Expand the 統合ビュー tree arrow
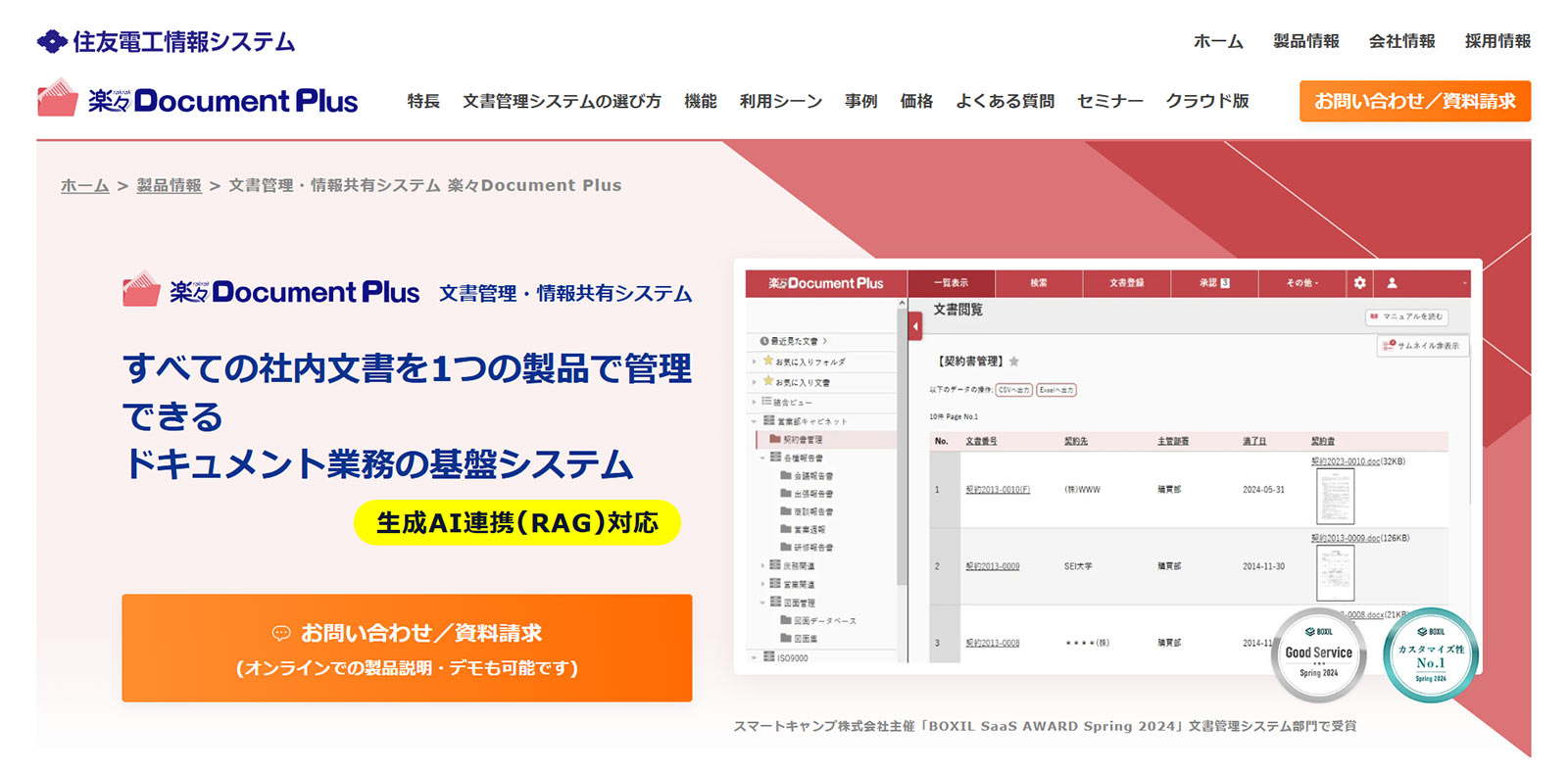Image resolution: width=1568 pixels, height=773 pixels. (x=754, y=402)
